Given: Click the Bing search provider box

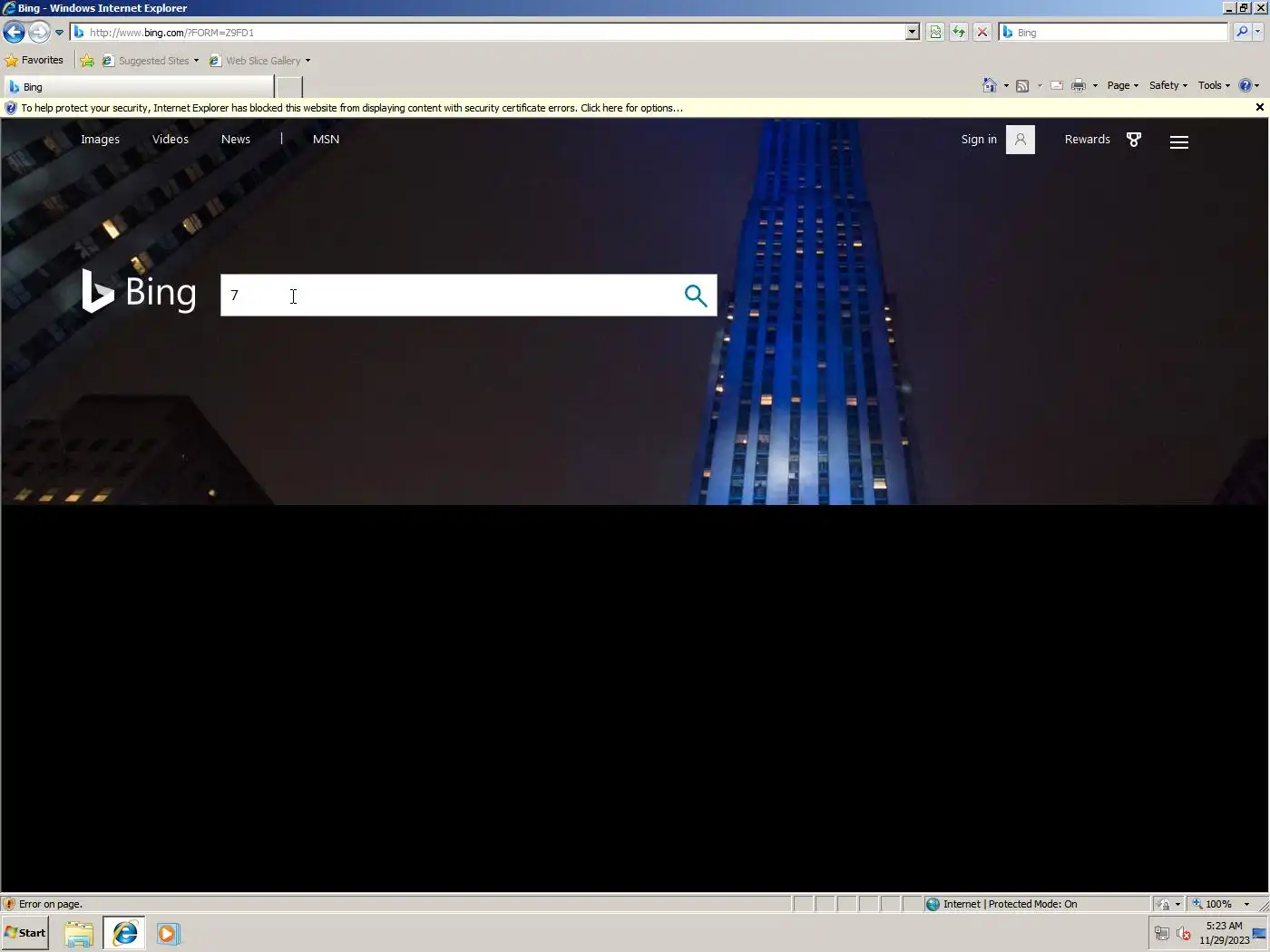Looking at the screenshot, I should click(x=1114, y=33).
